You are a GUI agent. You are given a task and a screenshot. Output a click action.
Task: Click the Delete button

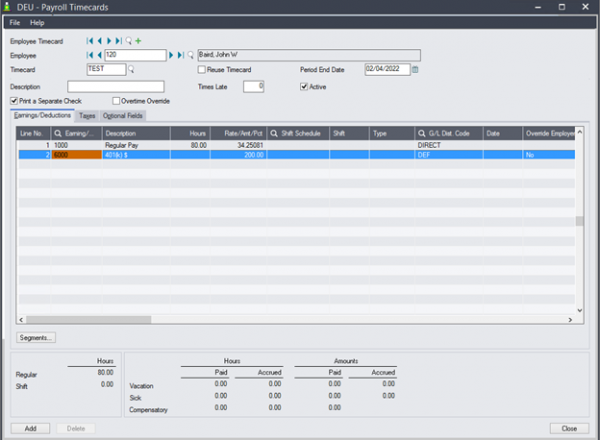coord(76,429)
